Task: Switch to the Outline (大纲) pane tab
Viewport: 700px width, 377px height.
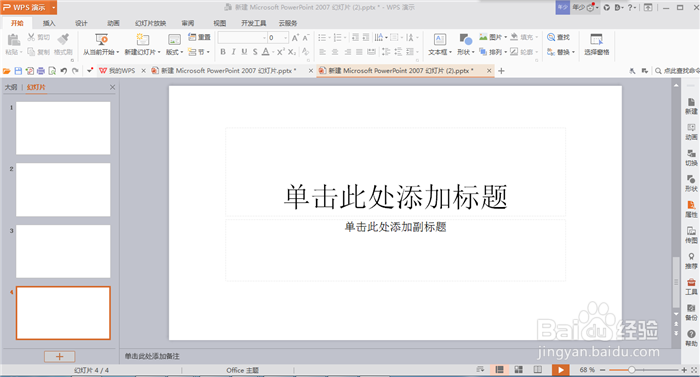Action: coord(11,87)
